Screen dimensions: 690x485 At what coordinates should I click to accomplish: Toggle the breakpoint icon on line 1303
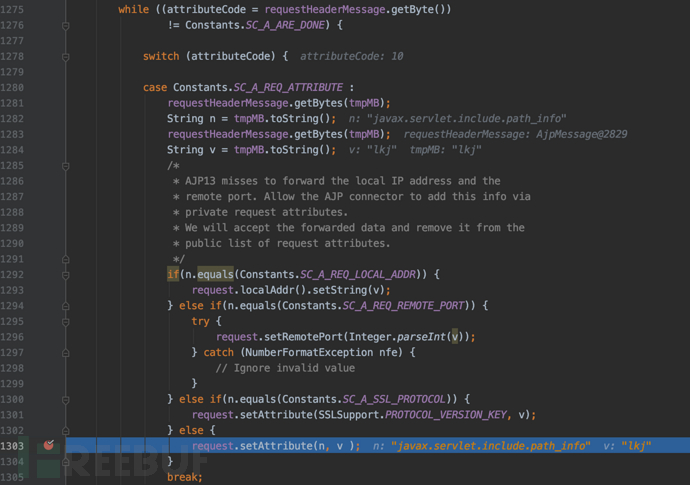click(49, 445)
